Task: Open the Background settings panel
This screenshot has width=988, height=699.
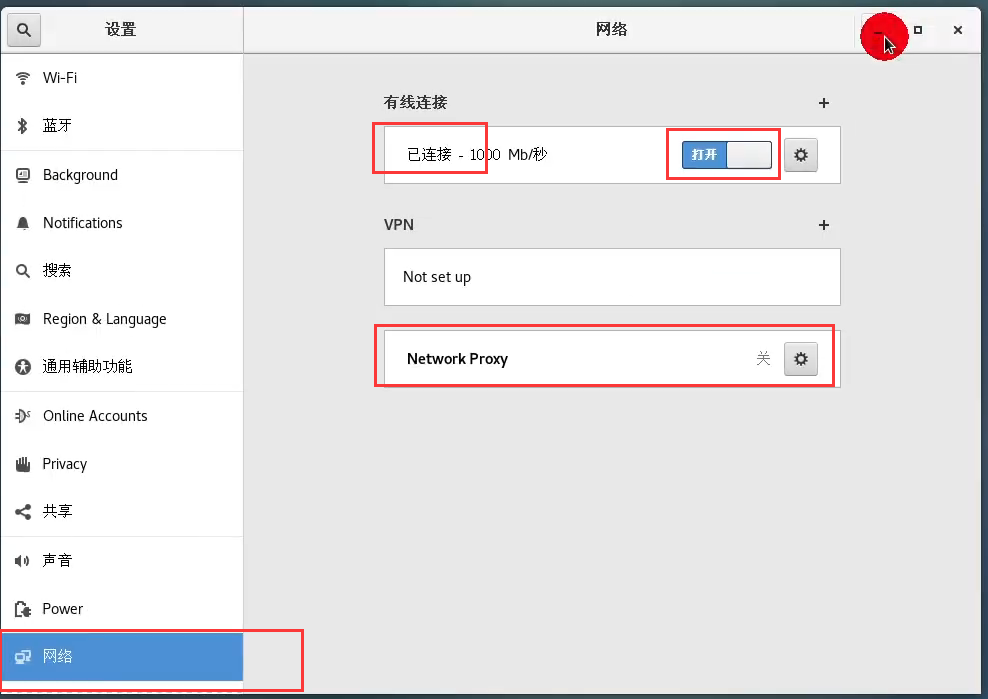Action: point(122,175)
